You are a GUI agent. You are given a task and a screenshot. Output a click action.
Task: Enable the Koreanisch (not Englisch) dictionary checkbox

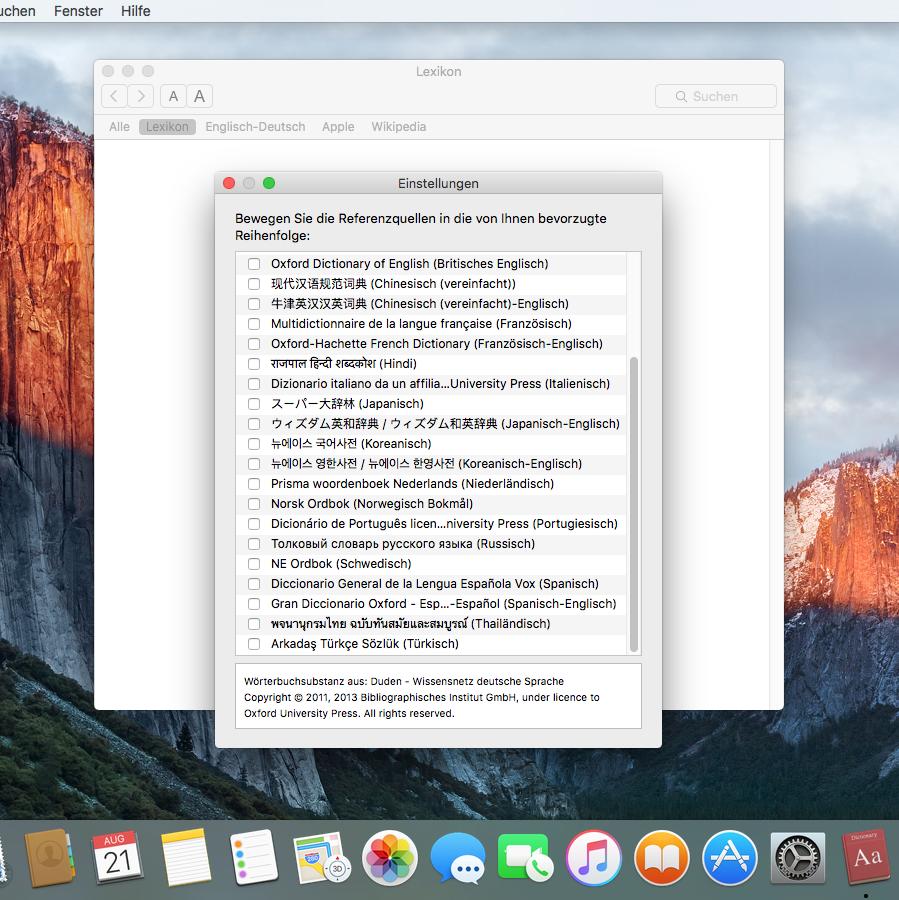[x=254, y=444]
